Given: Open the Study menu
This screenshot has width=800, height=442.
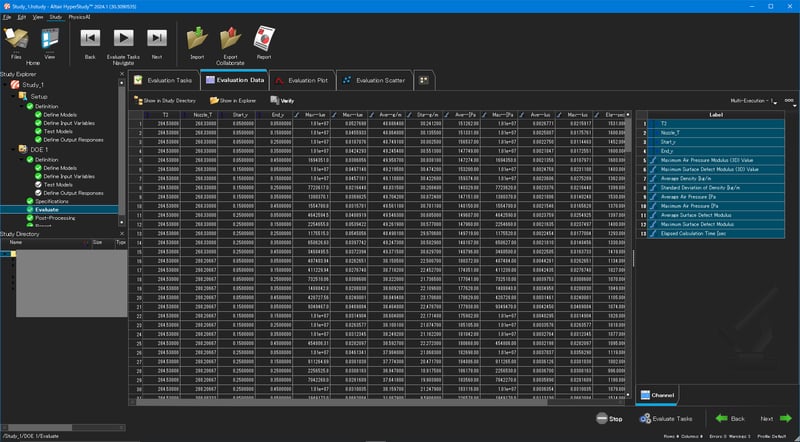Looking at the screenshot, I should 55,17.
